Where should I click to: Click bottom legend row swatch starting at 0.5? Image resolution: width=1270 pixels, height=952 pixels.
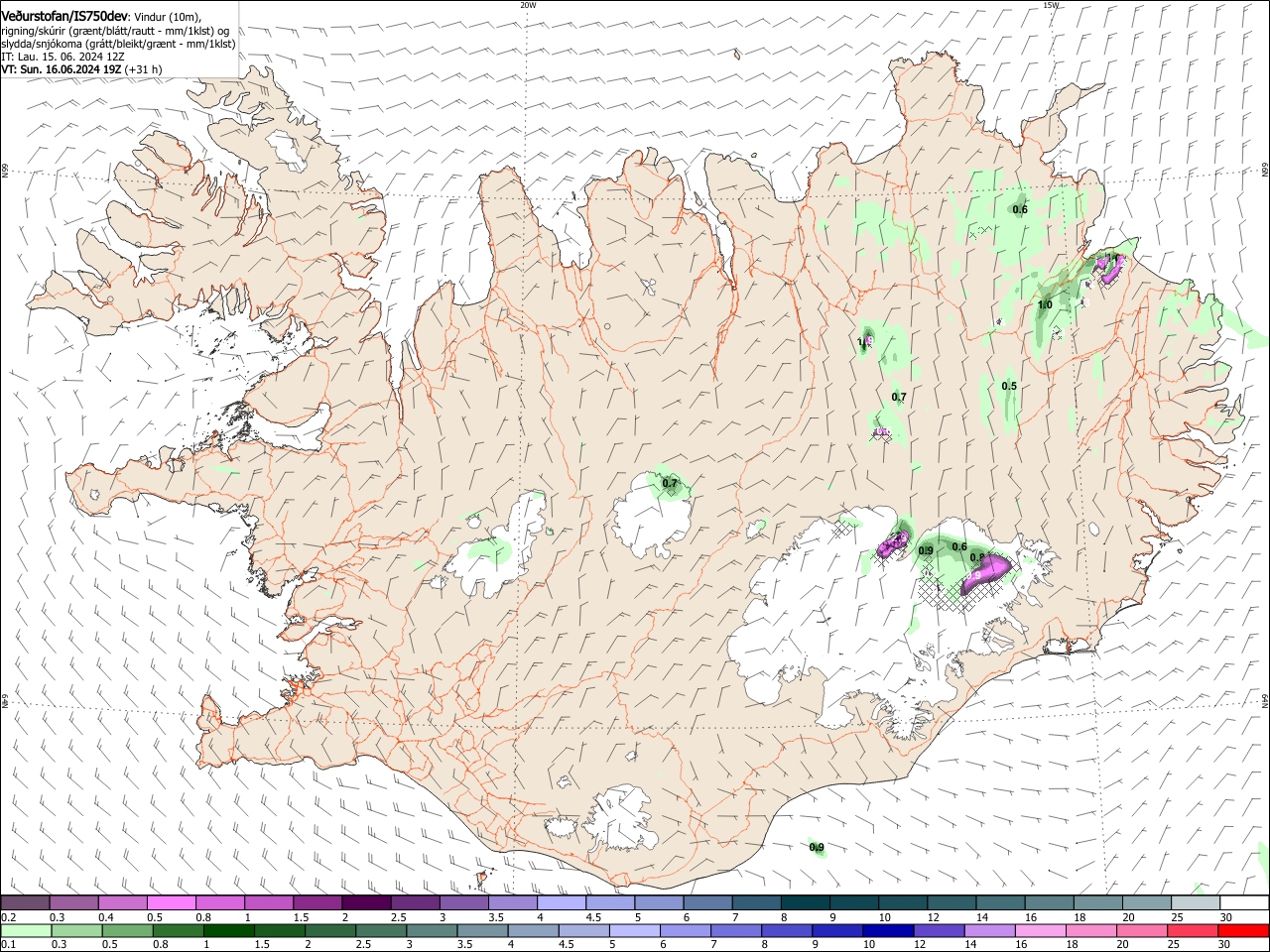(127, 931)
